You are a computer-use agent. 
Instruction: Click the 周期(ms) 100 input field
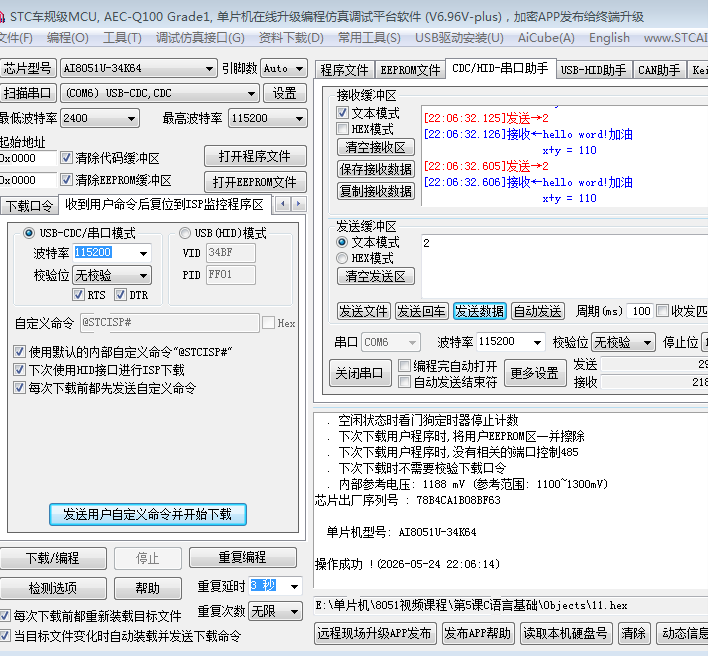[x=640, y=311]
